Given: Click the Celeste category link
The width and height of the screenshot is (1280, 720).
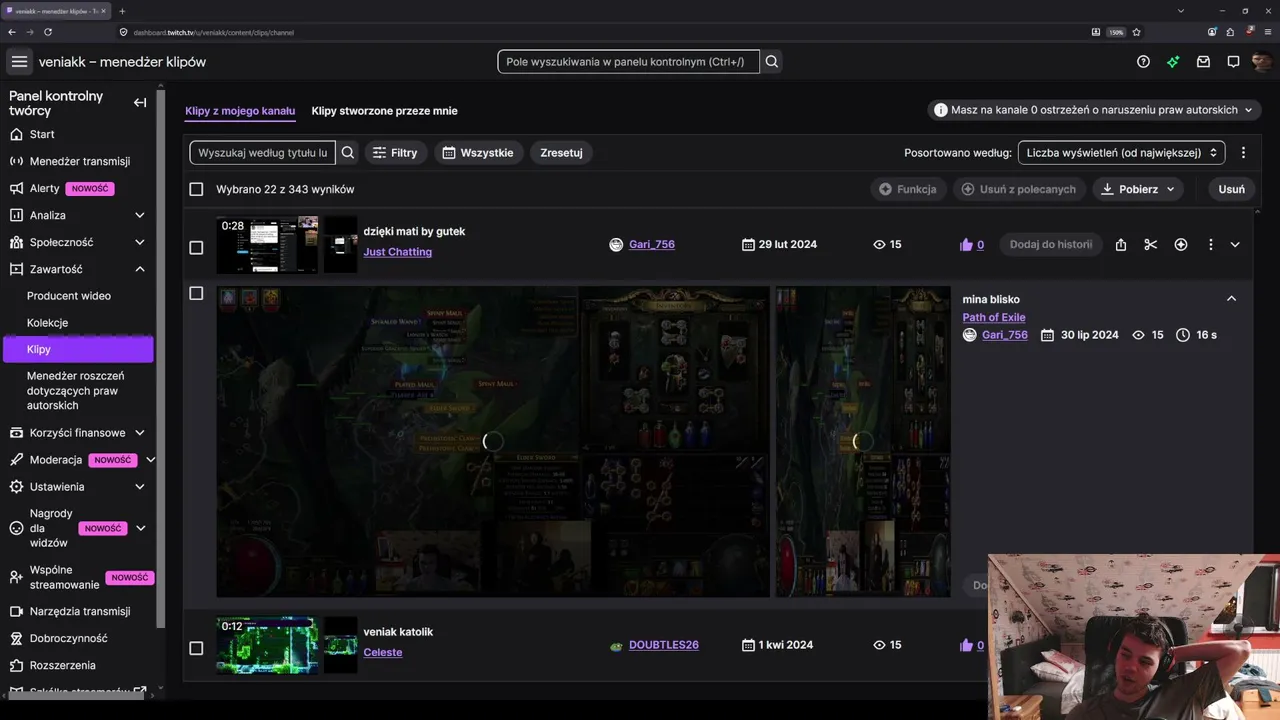Looking at the screenshot, I should [383, 652].
